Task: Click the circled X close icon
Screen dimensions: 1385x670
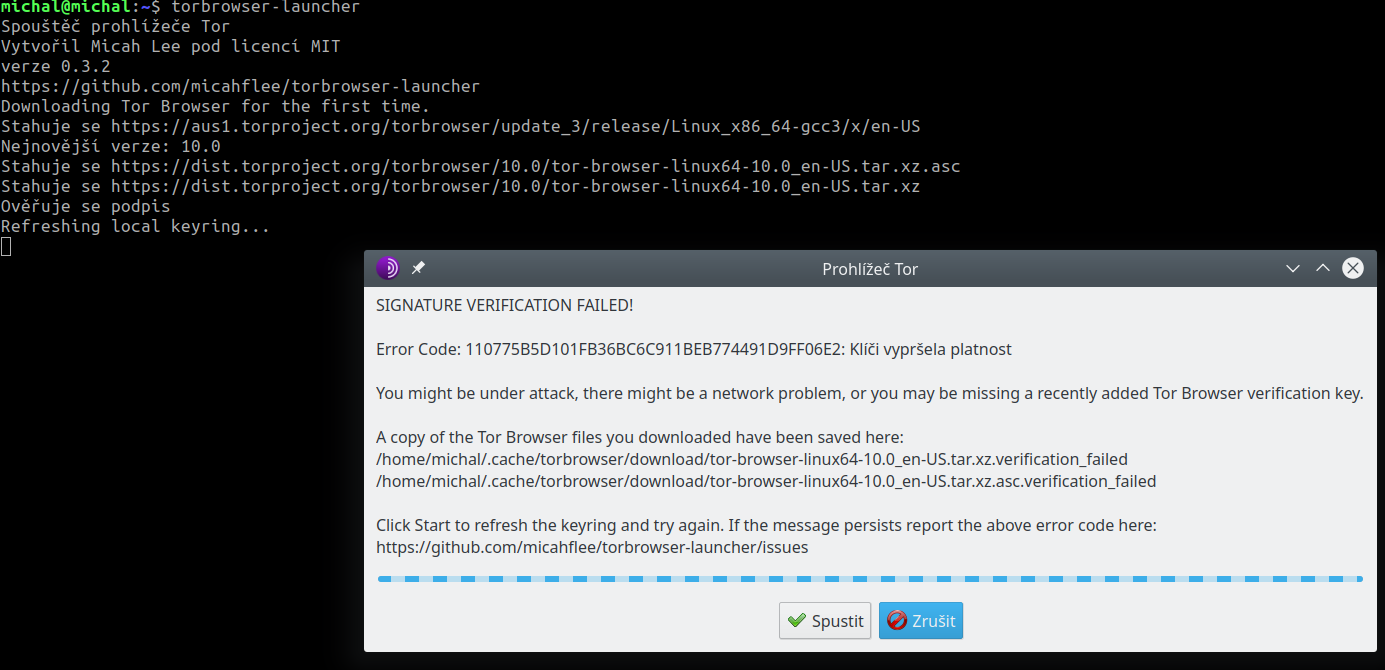Action: pos(1353,267)
